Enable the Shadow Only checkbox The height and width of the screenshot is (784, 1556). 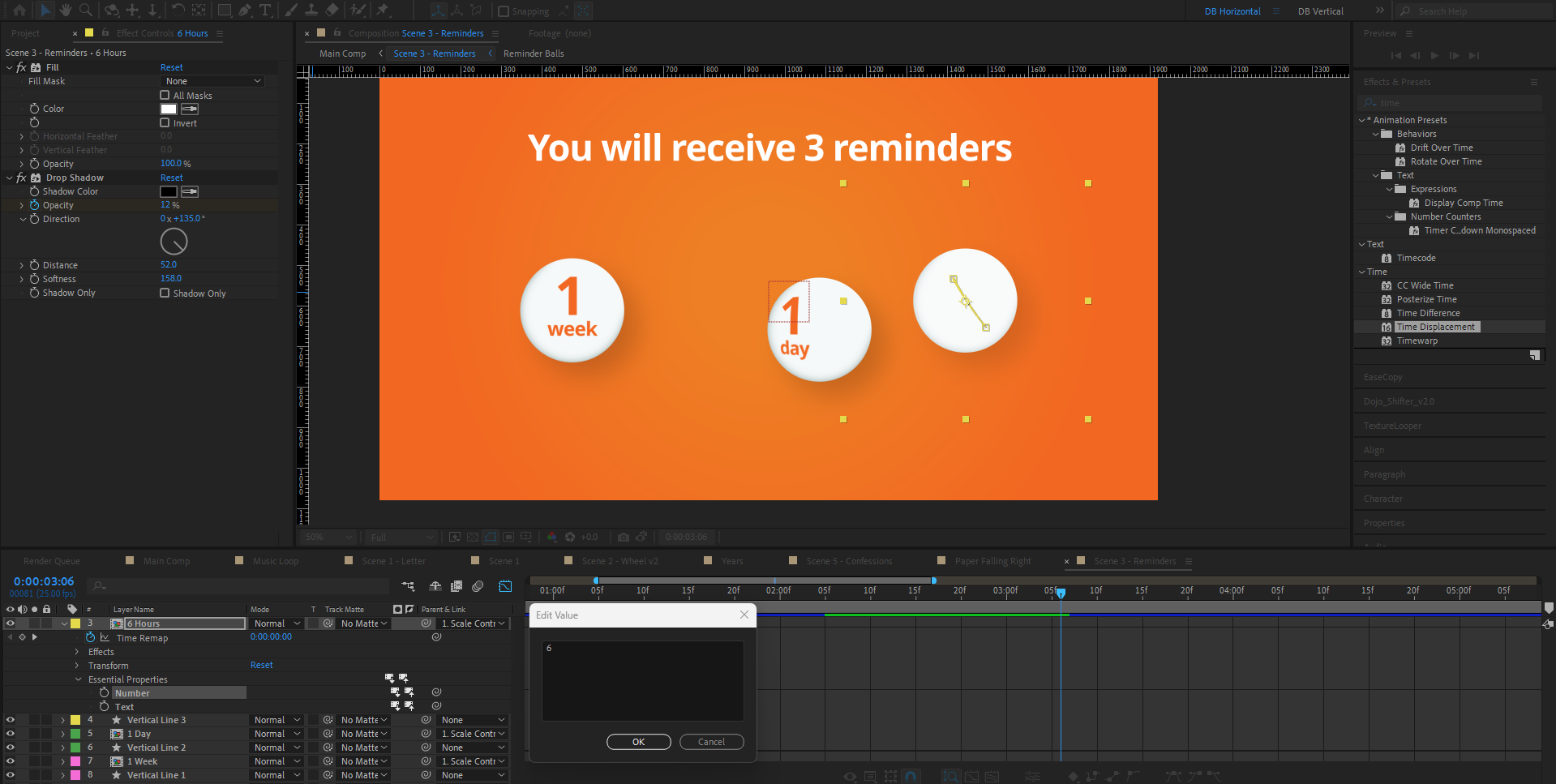coord(165,293)
